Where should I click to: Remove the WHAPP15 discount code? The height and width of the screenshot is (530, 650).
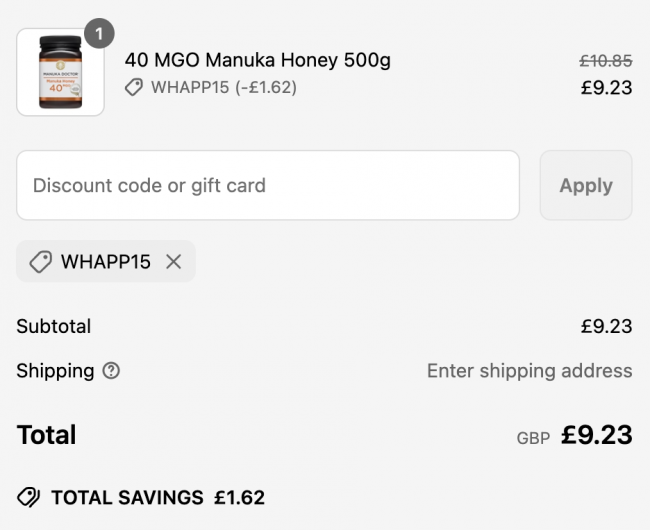click(174, 262)
